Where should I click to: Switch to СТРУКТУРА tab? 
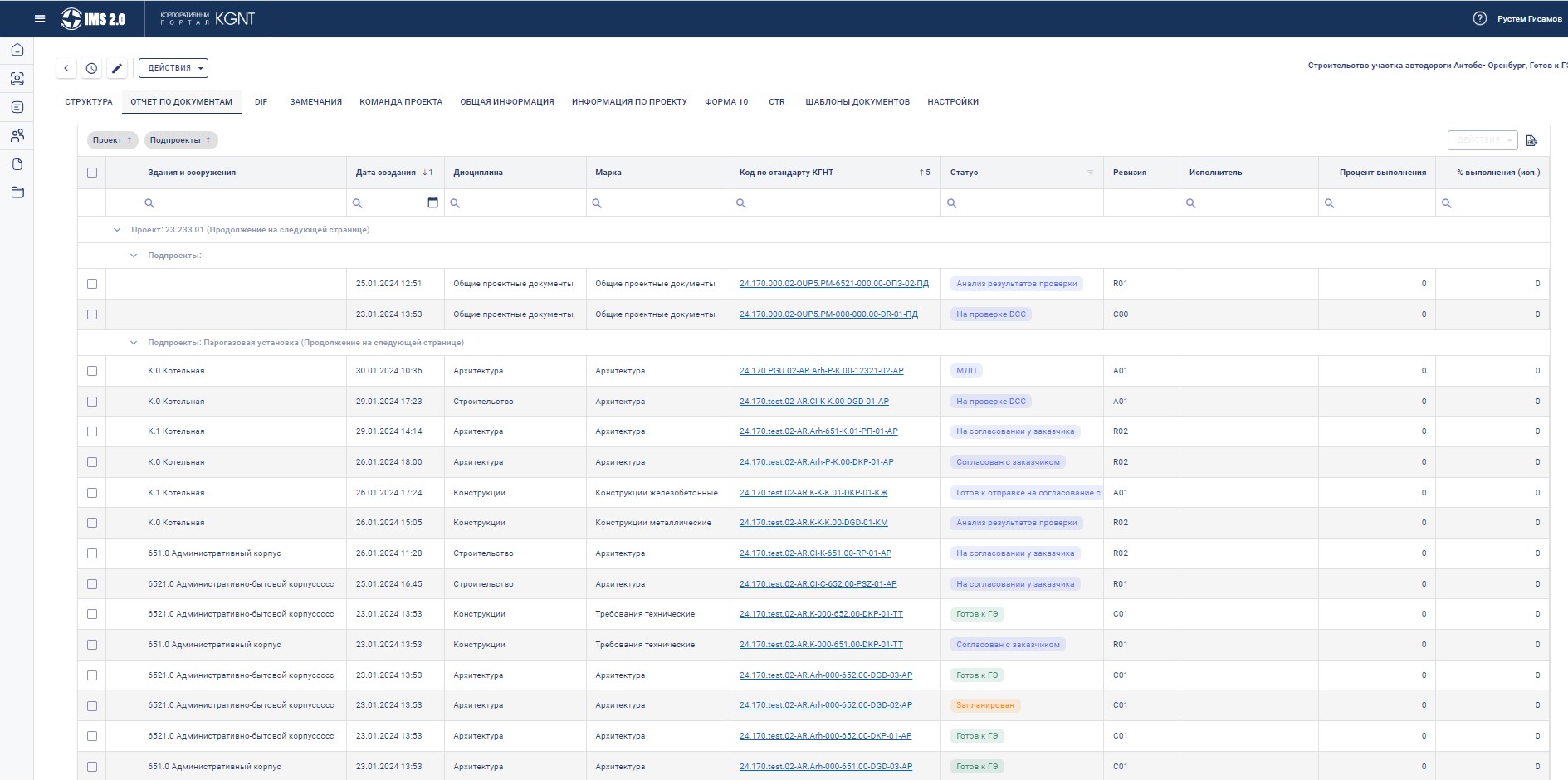click(x=89, y=102)
